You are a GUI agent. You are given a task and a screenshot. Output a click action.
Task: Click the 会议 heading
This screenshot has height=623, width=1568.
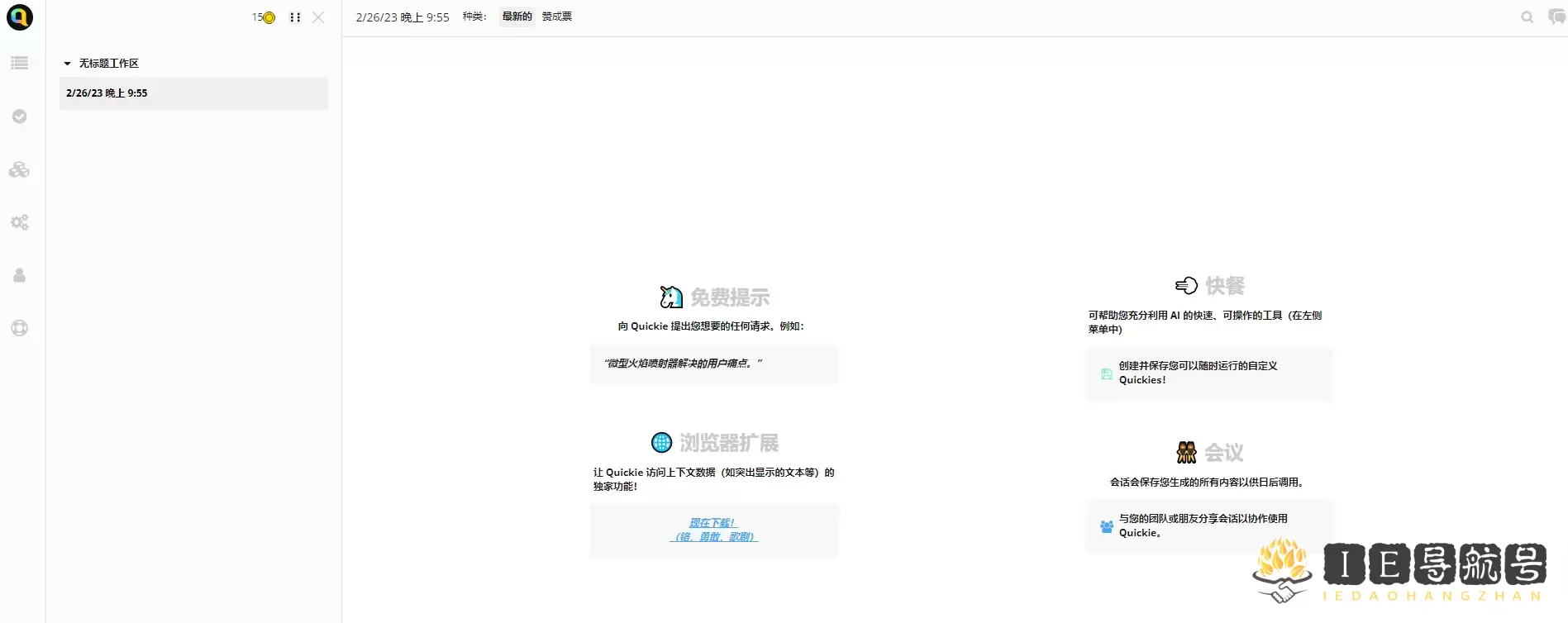[1224, 453]
